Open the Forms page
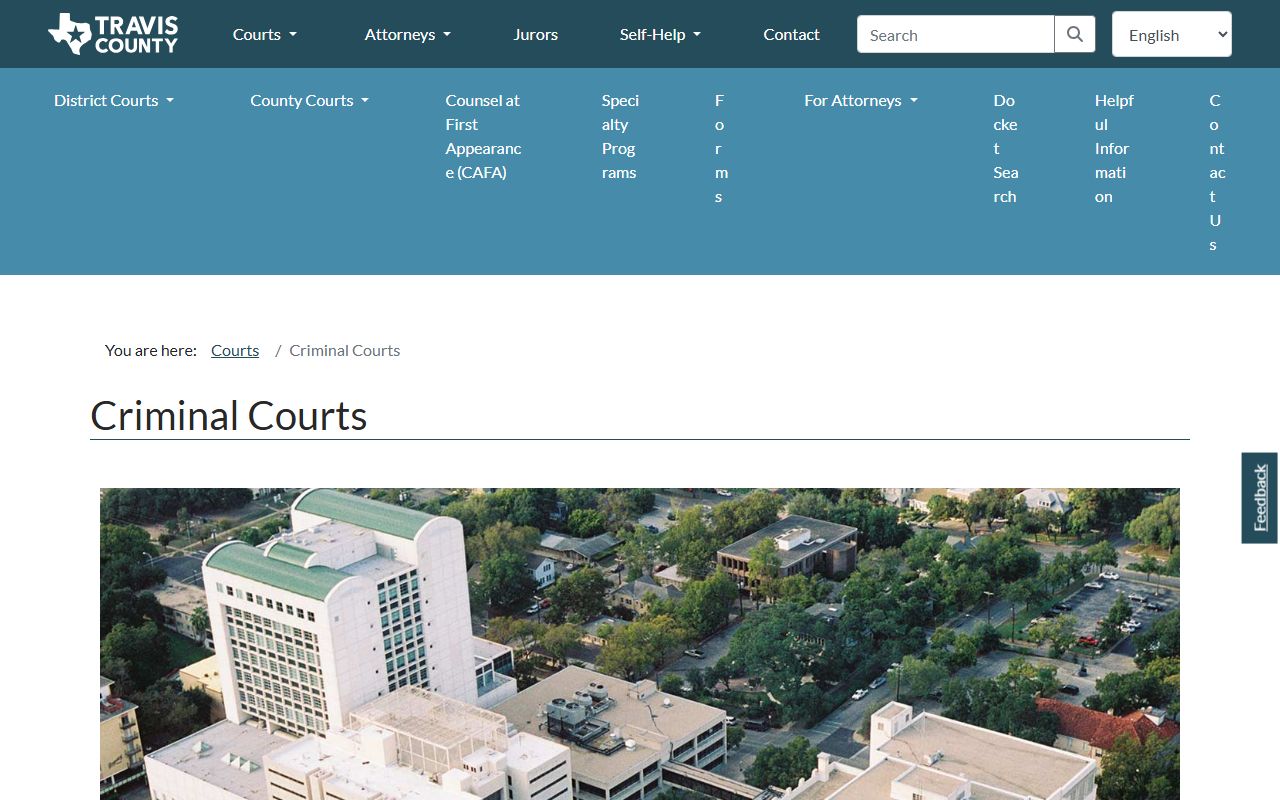The image size is (1280, 800). coord(721,148)
